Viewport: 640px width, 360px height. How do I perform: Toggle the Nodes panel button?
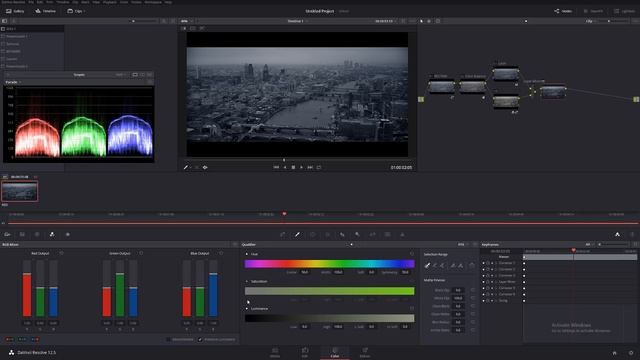coord(563,11)
